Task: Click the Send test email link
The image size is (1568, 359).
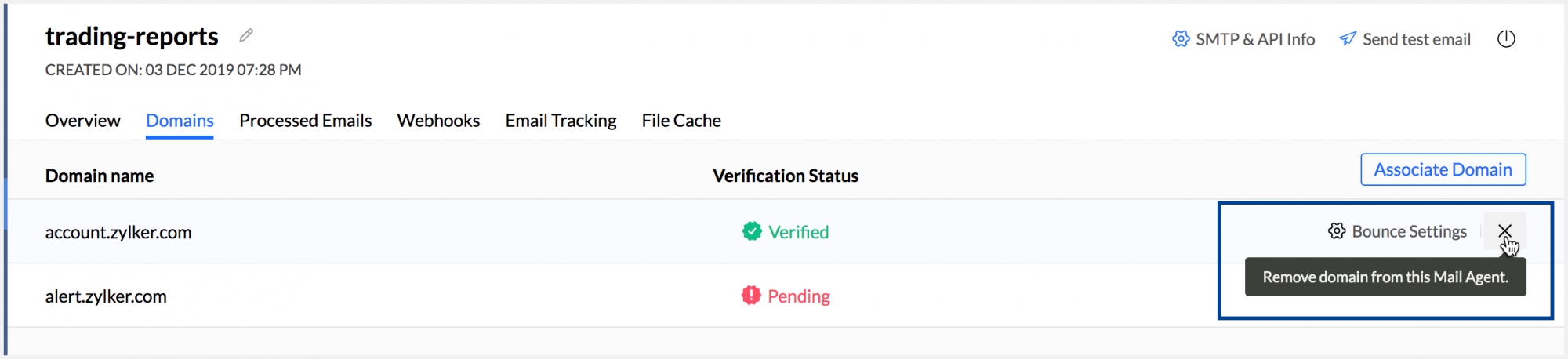Action: (x=1416, y=39)
